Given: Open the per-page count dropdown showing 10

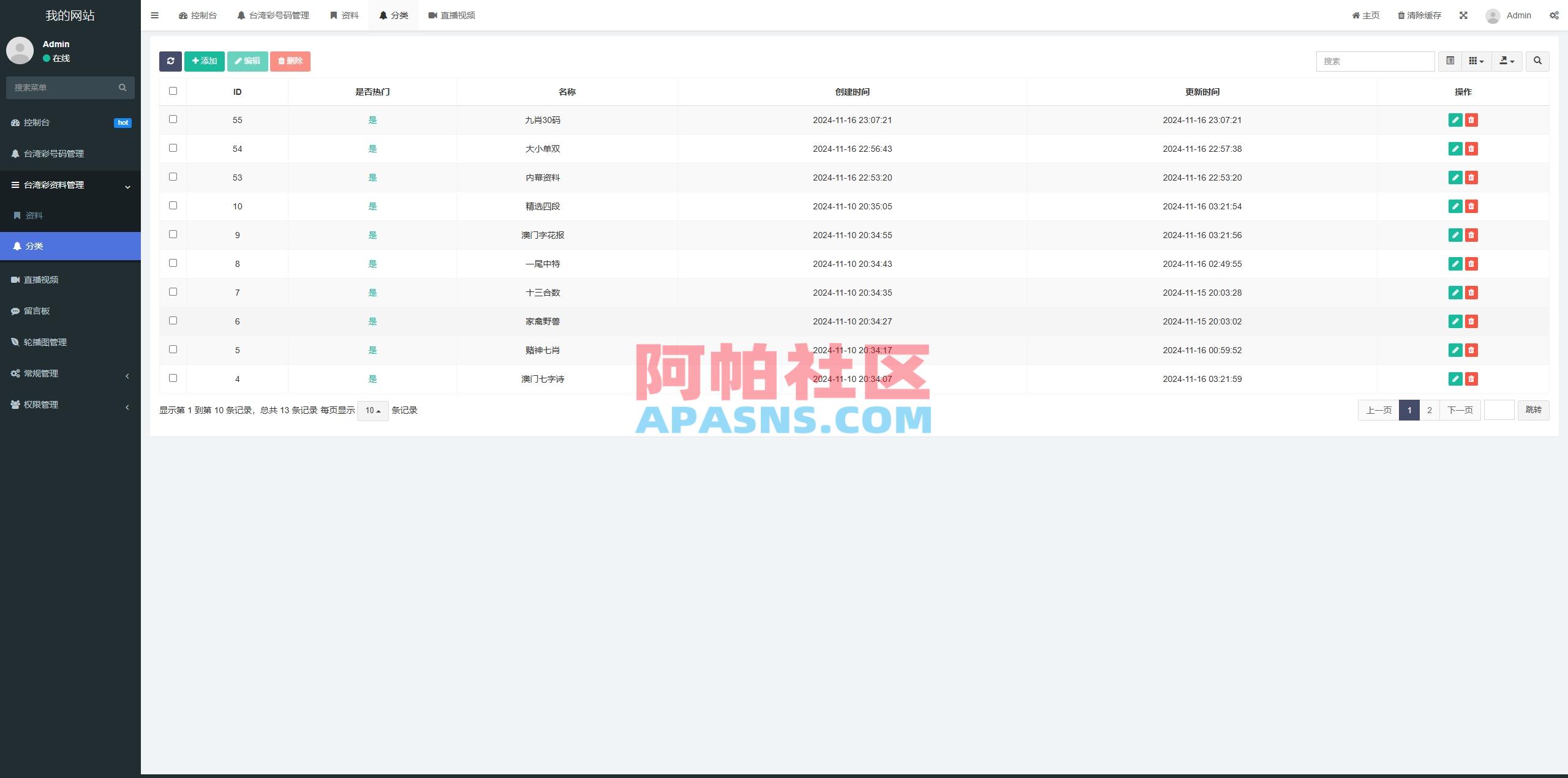Looking at the screenshot, I should tap(372, 411).
